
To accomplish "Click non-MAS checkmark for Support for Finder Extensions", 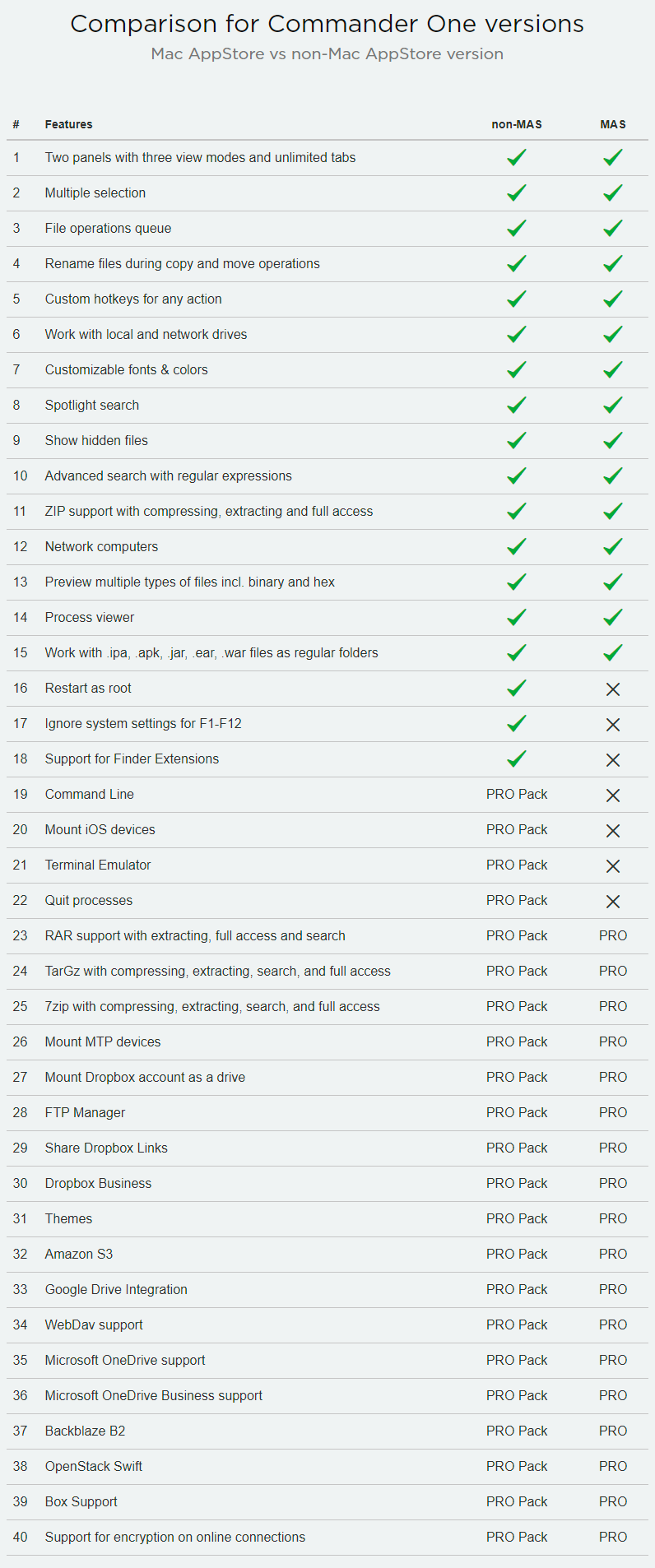I will [x=516, y=758].
